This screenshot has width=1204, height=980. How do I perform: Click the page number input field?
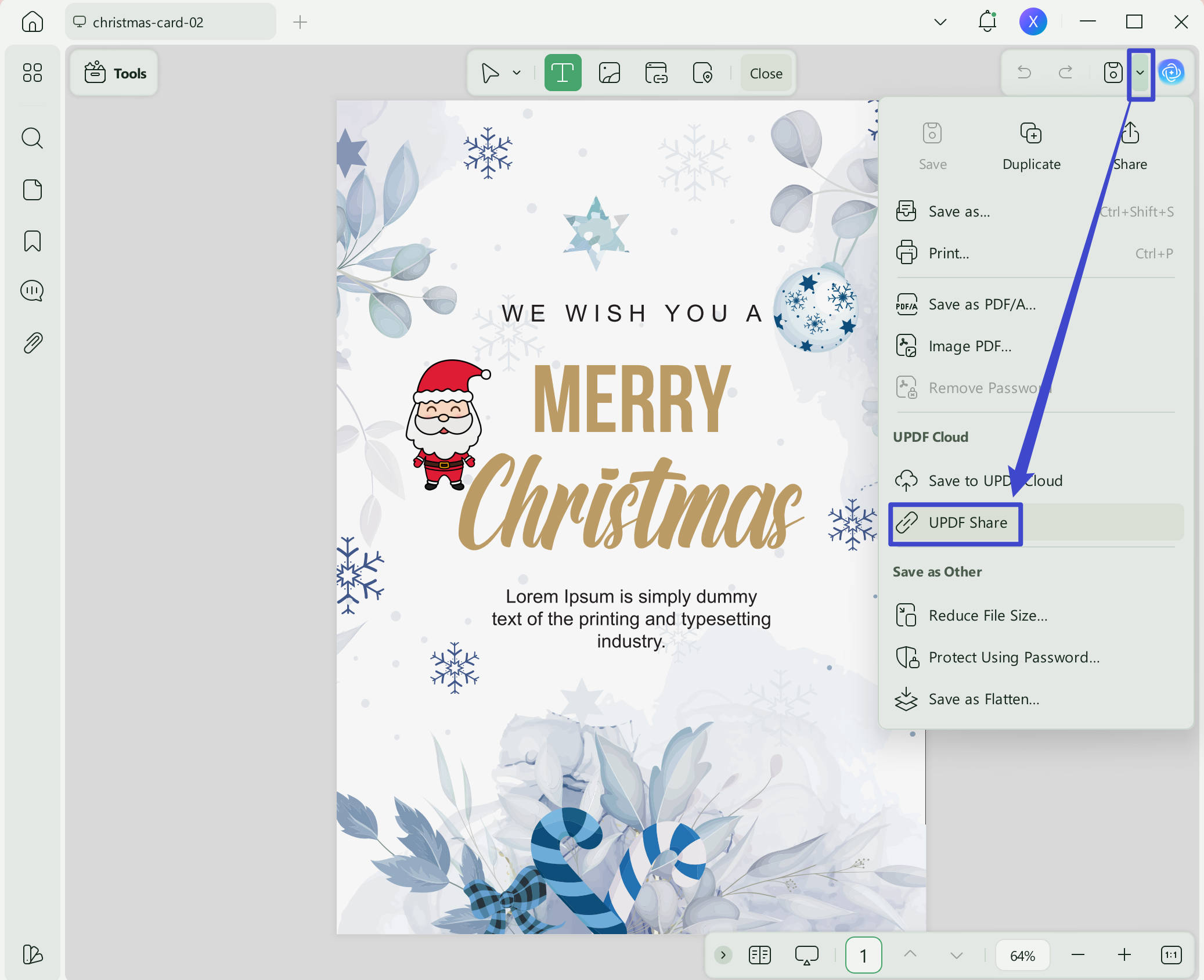[863, 955]
